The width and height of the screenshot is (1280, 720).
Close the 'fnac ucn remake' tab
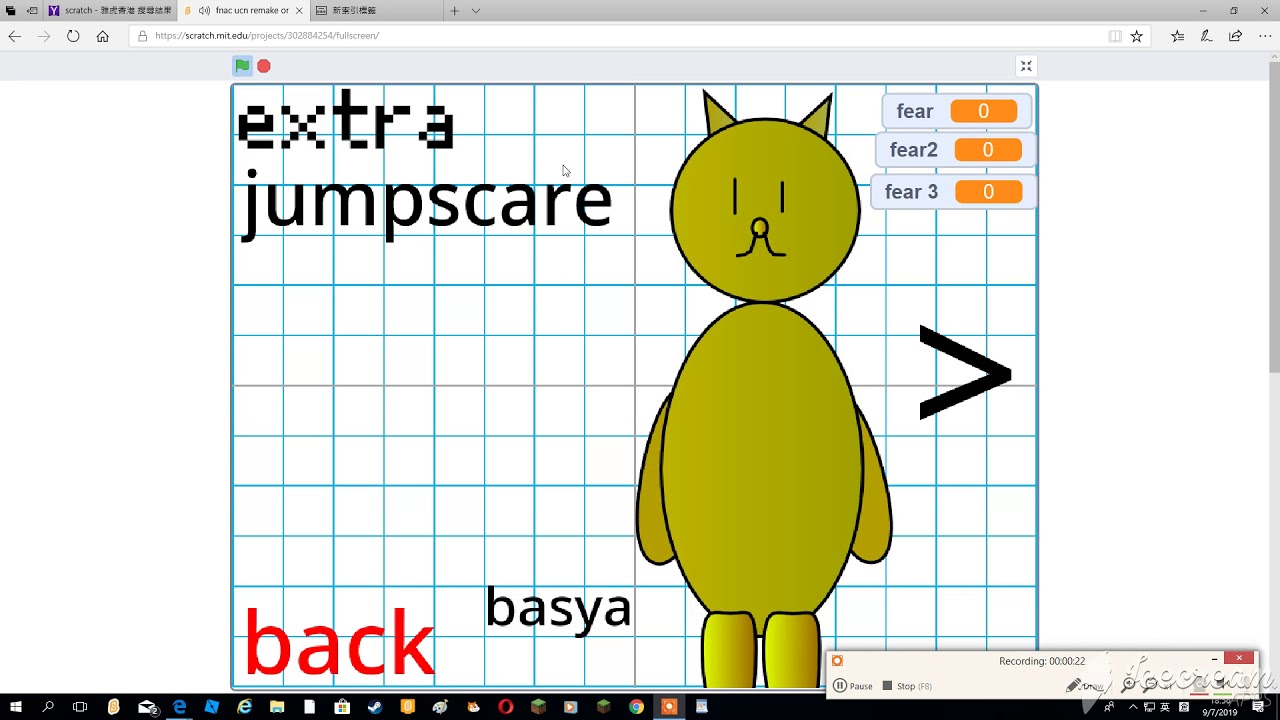[299, 10]
